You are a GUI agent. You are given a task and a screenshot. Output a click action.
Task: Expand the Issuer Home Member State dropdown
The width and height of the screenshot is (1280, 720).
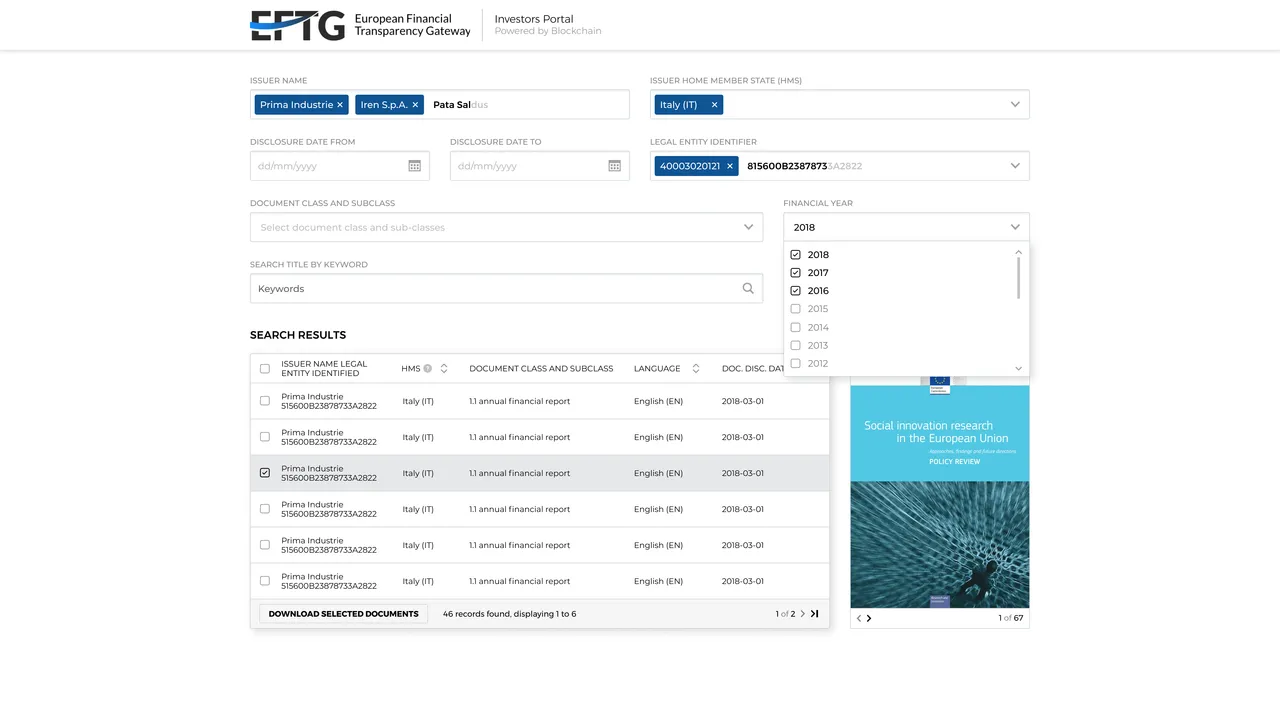coord(1015,105)
